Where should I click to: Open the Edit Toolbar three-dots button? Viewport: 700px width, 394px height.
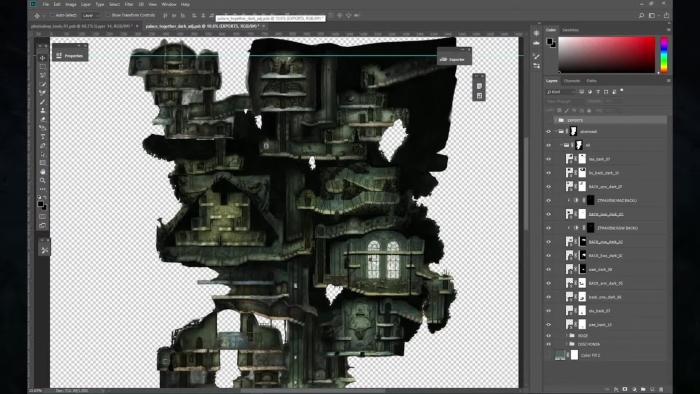point(43,189)
